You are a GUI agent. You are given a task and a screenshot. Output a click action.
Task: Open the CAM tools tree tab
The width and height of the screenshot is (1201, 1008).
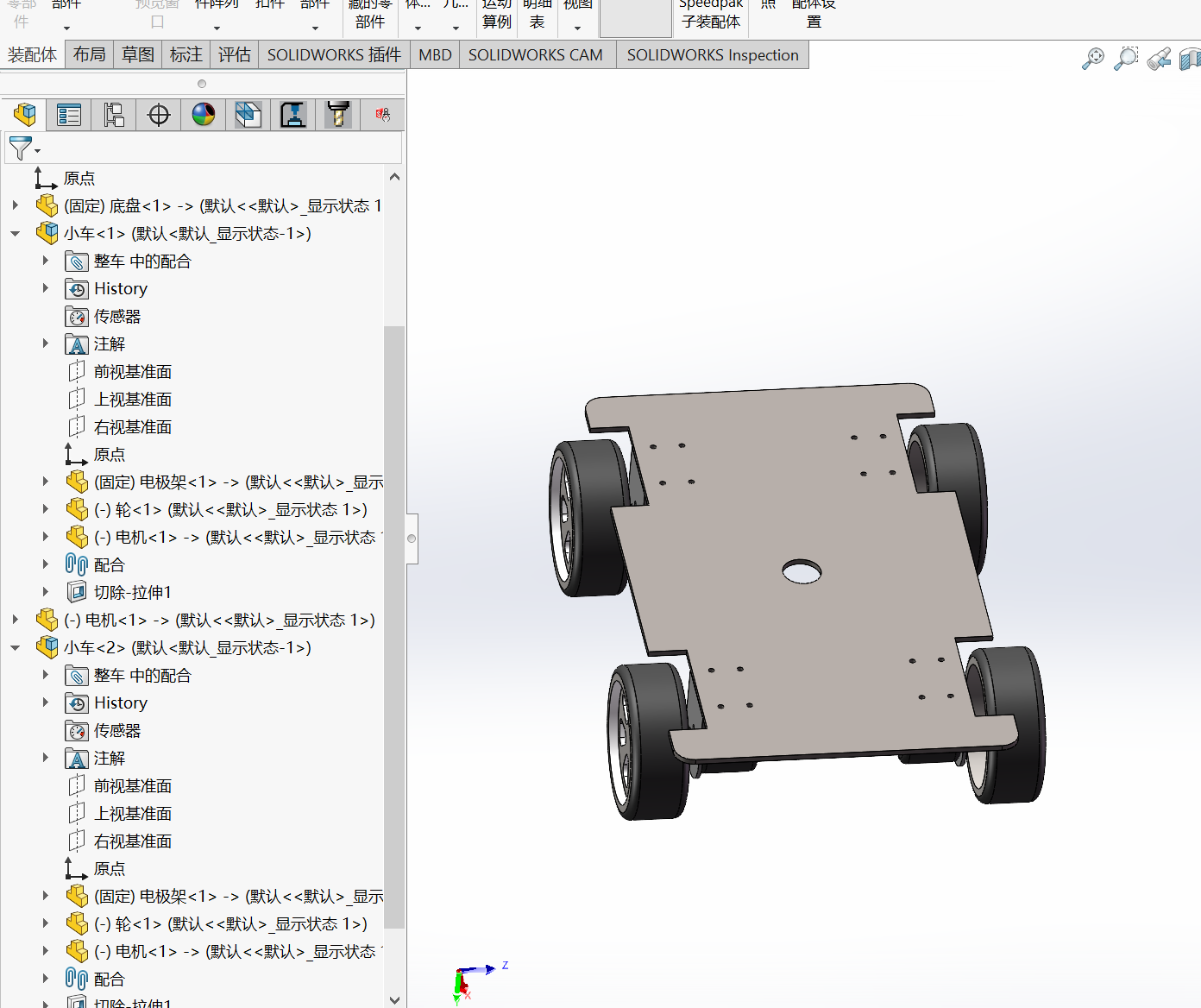(x=338, y=115)
